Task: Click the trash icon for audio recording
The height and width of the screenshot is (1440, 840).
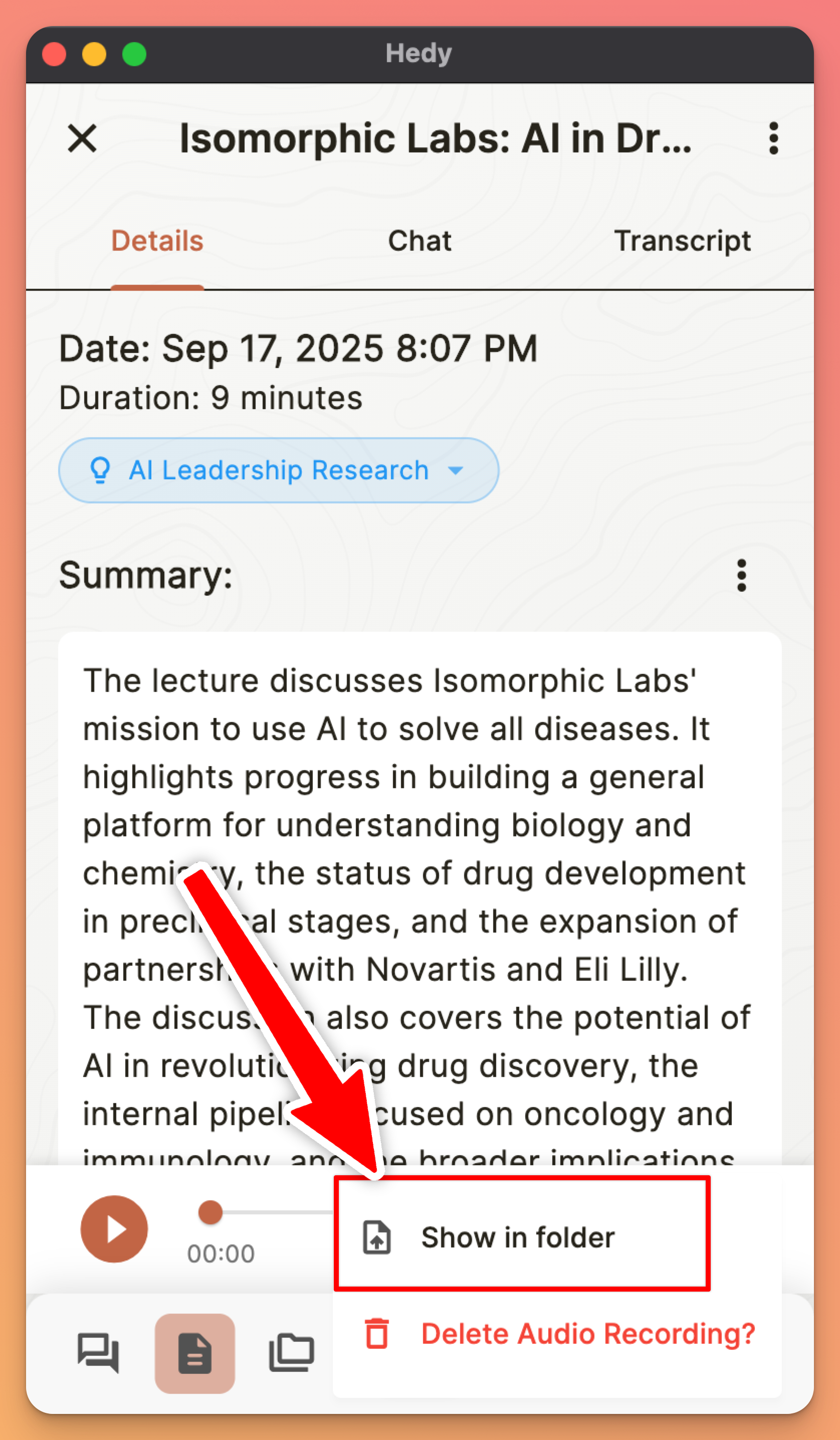Action: pyautogui.click(x=377, y=1333)
